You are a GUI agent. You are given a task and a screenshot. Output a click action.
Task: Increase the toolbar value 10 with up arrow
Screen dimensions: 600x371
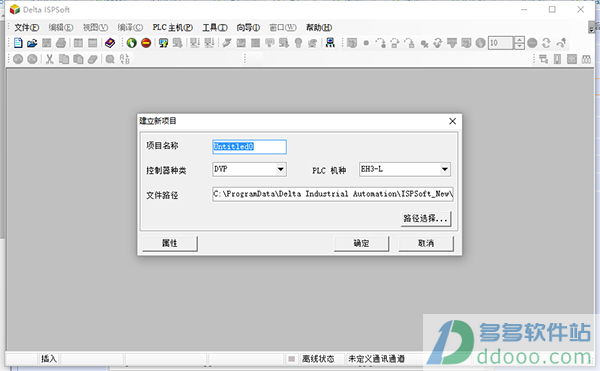tap(519, 39)
